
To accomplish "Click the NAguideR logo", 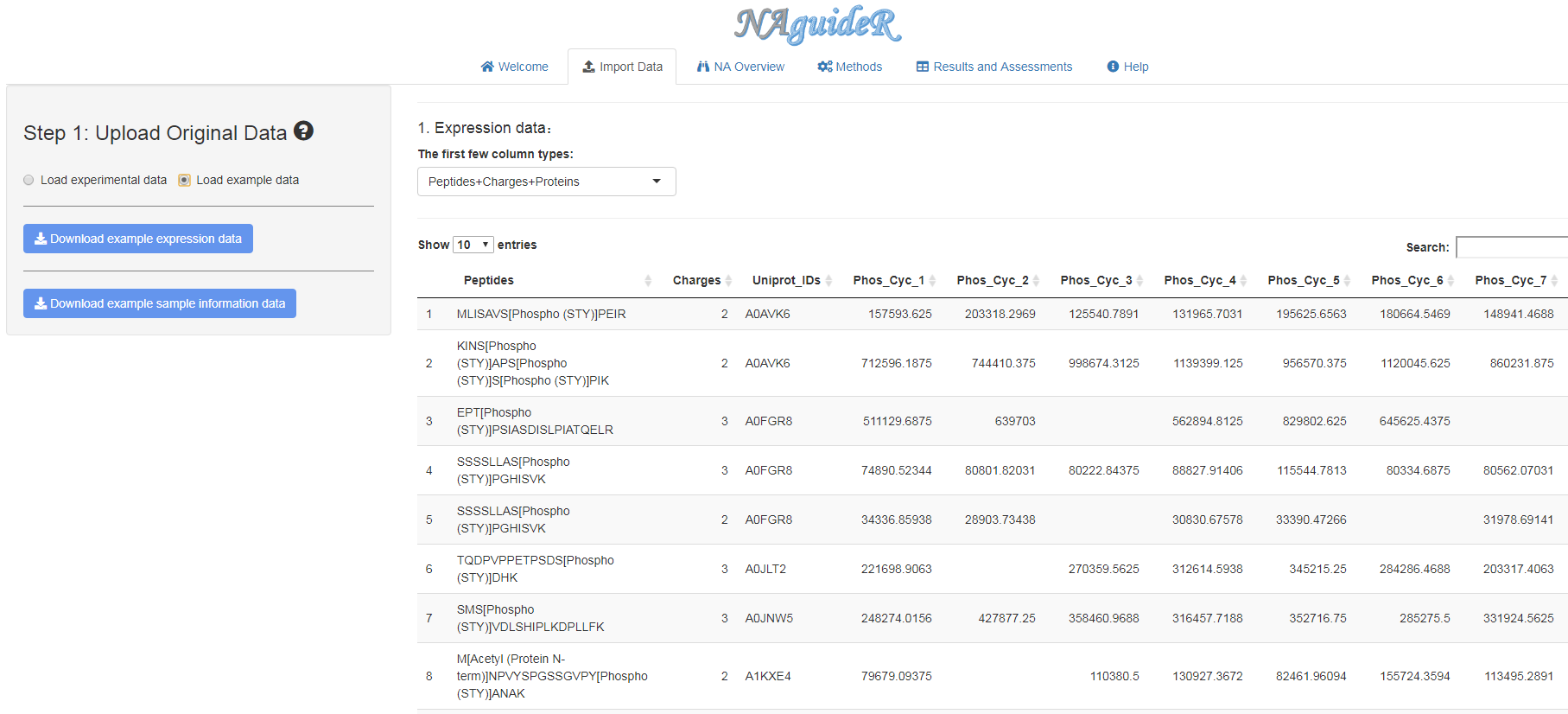I will click(x=817, y=24).
